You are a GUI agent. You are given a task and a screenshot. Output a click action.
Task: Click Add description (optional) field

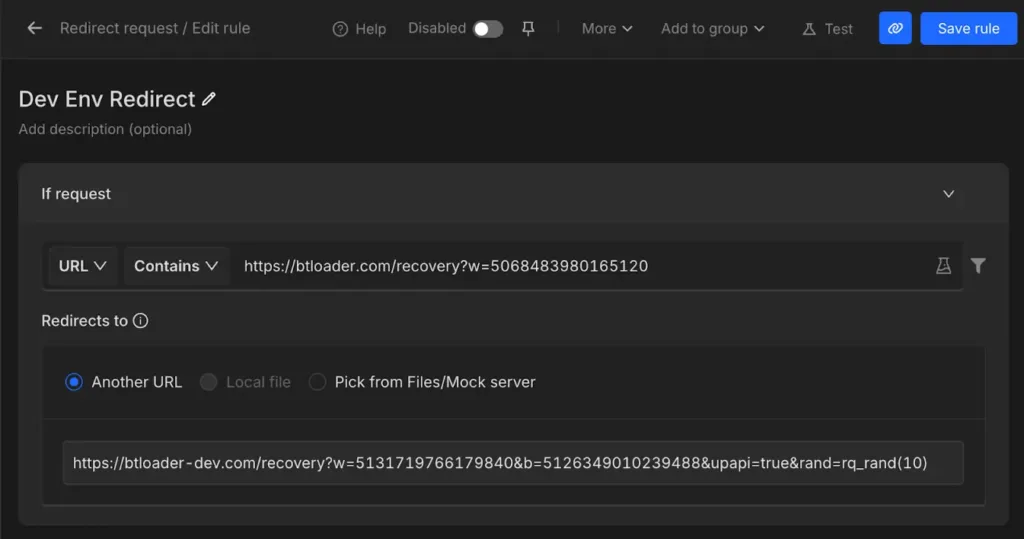tap(105, 129)
